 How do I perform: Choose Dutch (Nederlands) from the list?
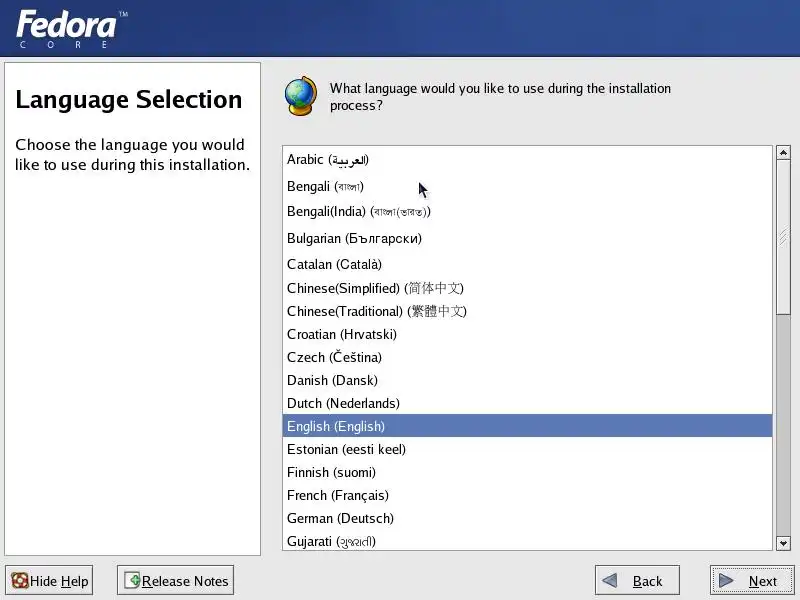click(x=343, y=404)
